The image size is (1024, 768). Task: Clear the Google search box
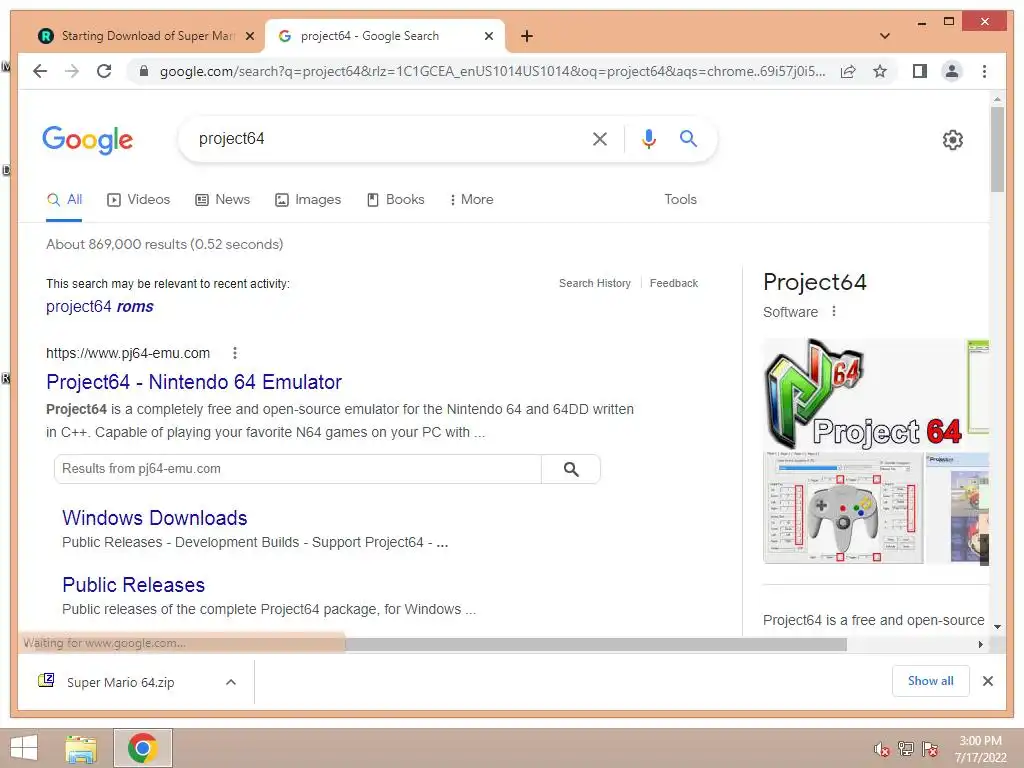click(600, 138)
